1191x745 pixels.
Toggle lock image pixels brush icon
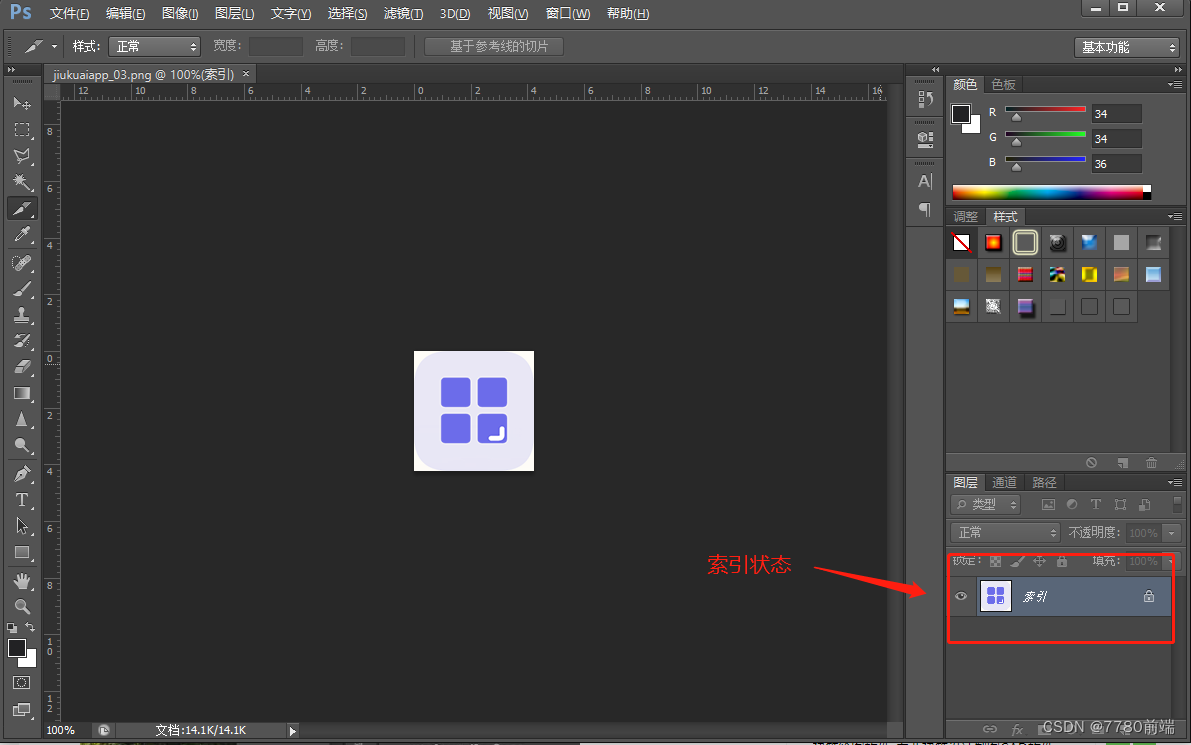(x=1017, y=561)
